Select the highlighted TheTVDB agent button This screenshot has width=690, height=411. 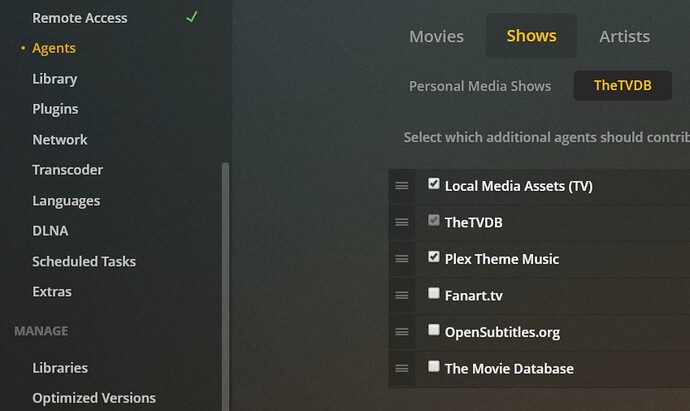click(623, 85)
